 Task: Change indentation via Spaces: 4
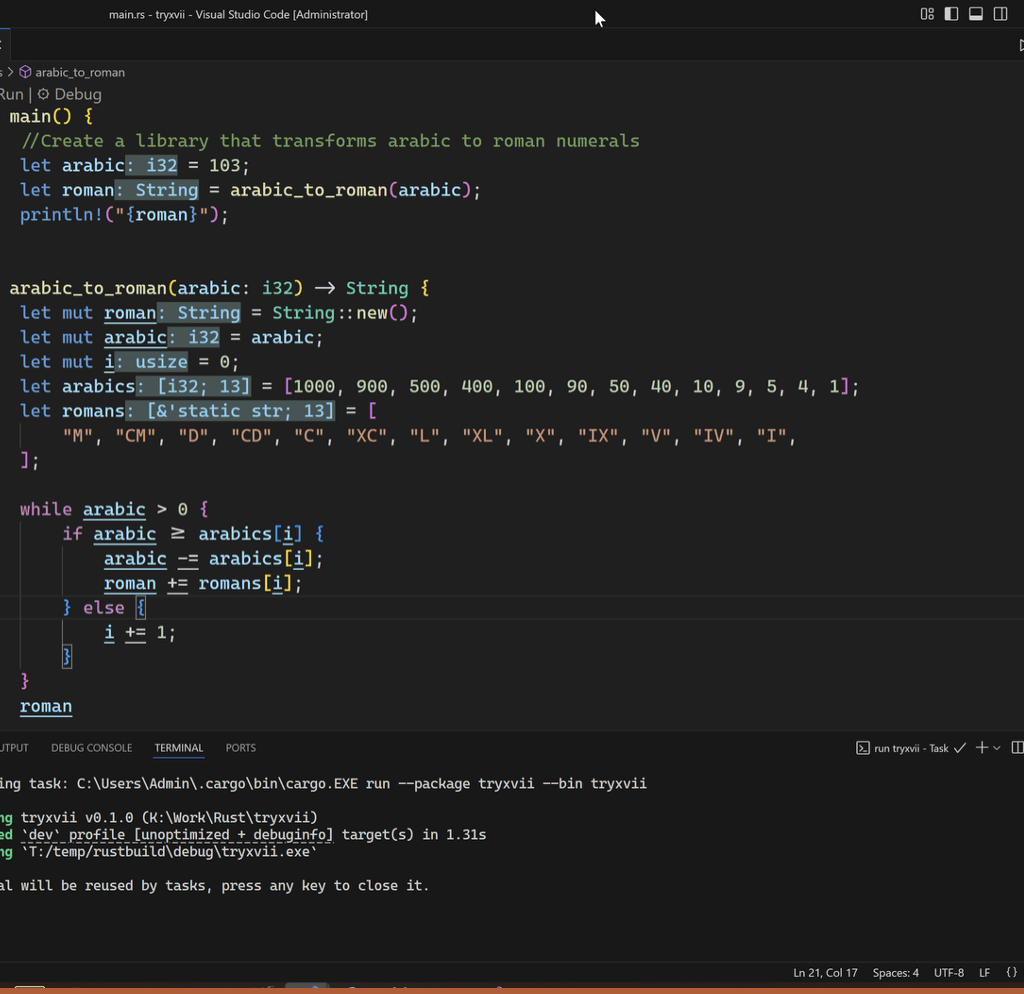(x=895, y=973)
